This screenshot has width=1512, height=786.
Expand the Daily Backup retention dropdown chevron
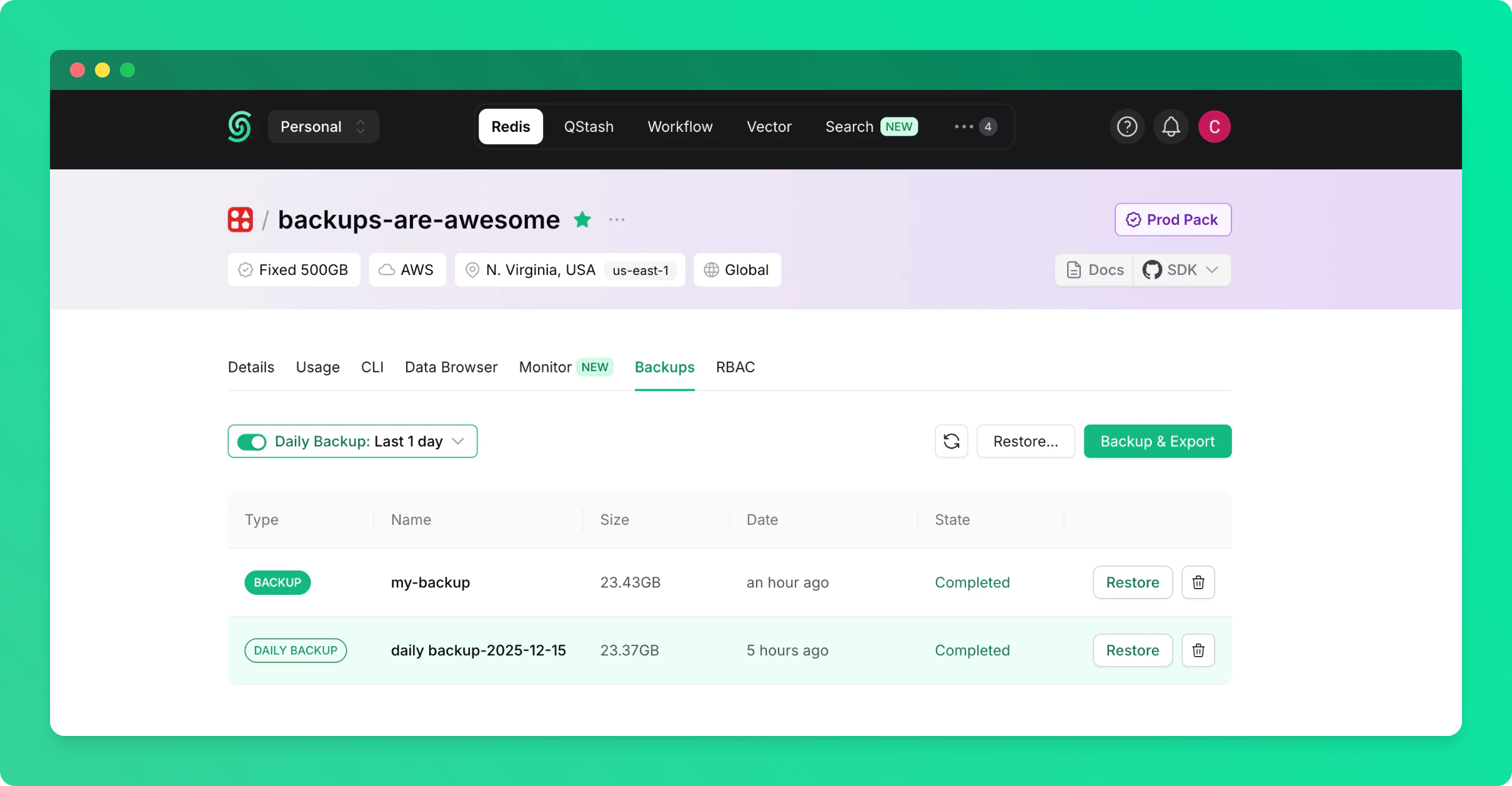point(458,441)
